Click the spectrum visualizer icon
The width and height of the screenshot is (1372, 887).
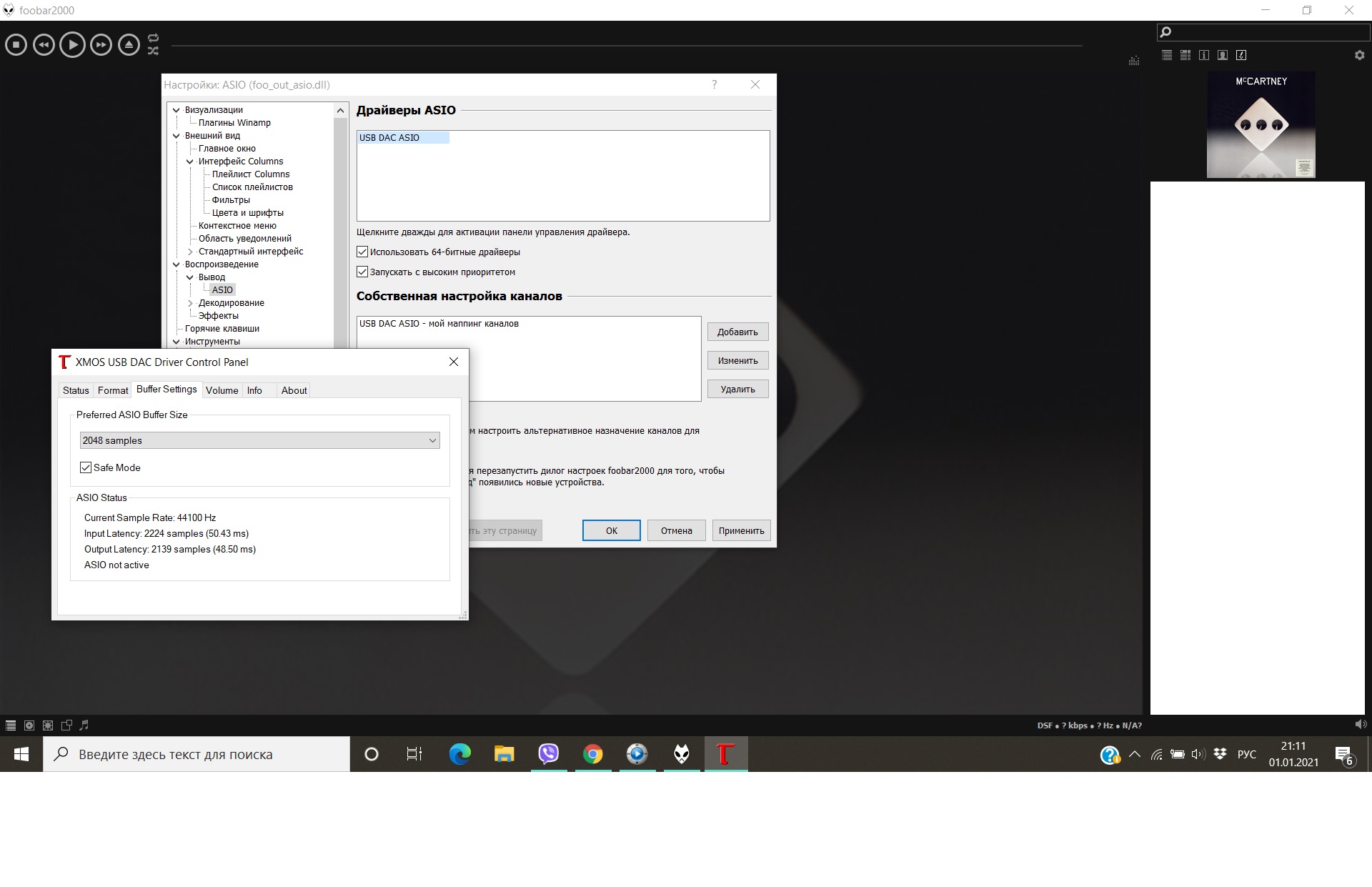[x=1133, y=61]
